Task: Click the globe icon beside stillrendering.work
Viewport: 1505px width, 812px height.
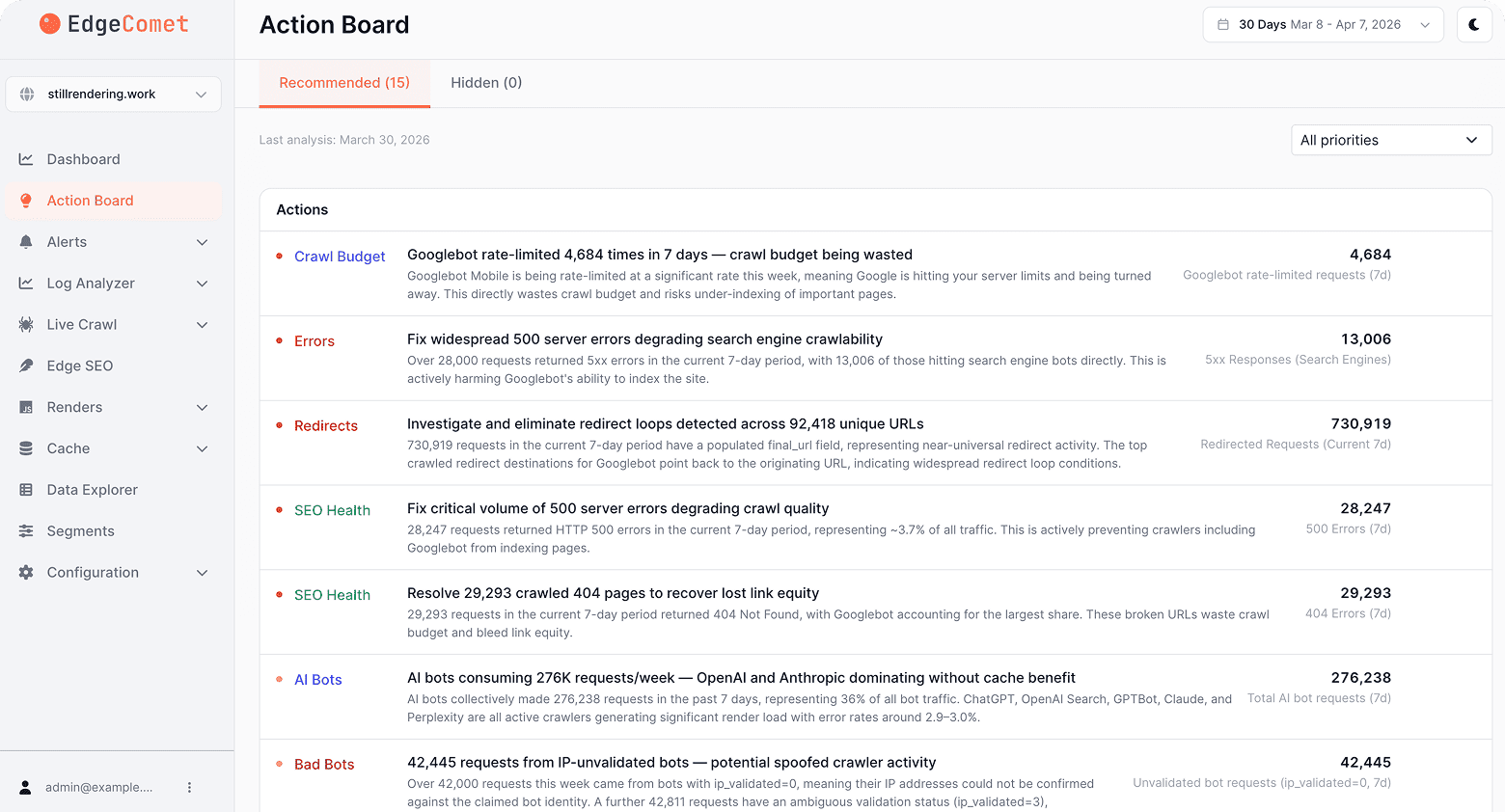Action: pos(27,95)
